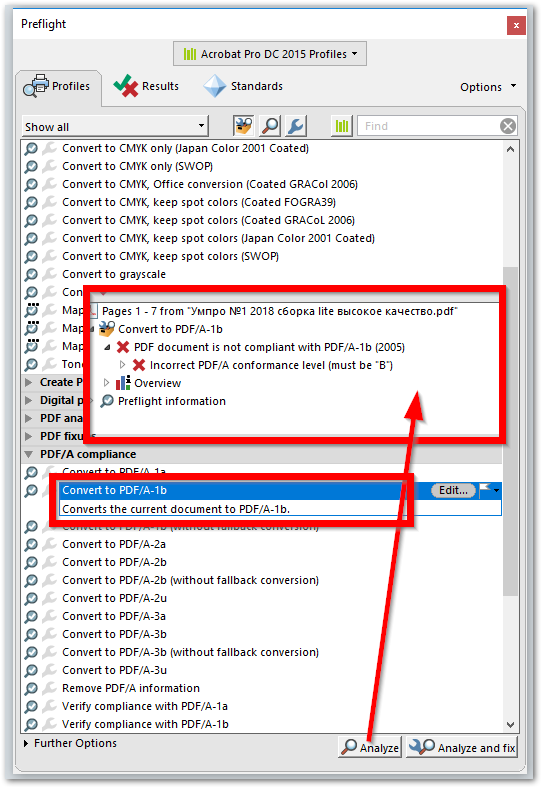
Task: Click magnifier icon beside Convert to PDF/A-2u
Action: tap(31, 599)
